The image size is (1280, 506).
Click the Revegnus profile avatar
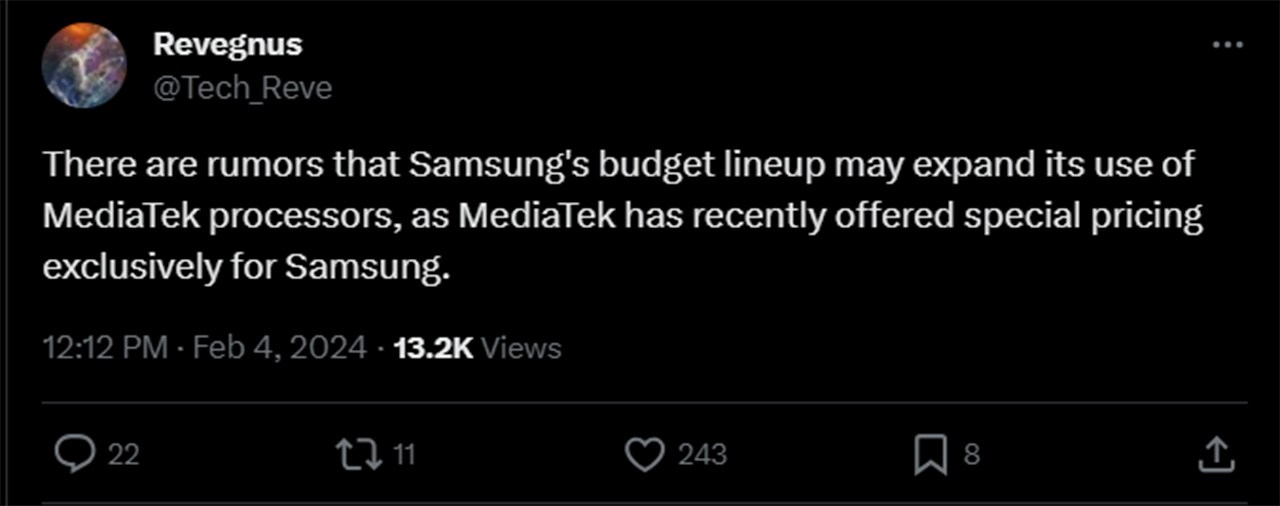point(84,66)
